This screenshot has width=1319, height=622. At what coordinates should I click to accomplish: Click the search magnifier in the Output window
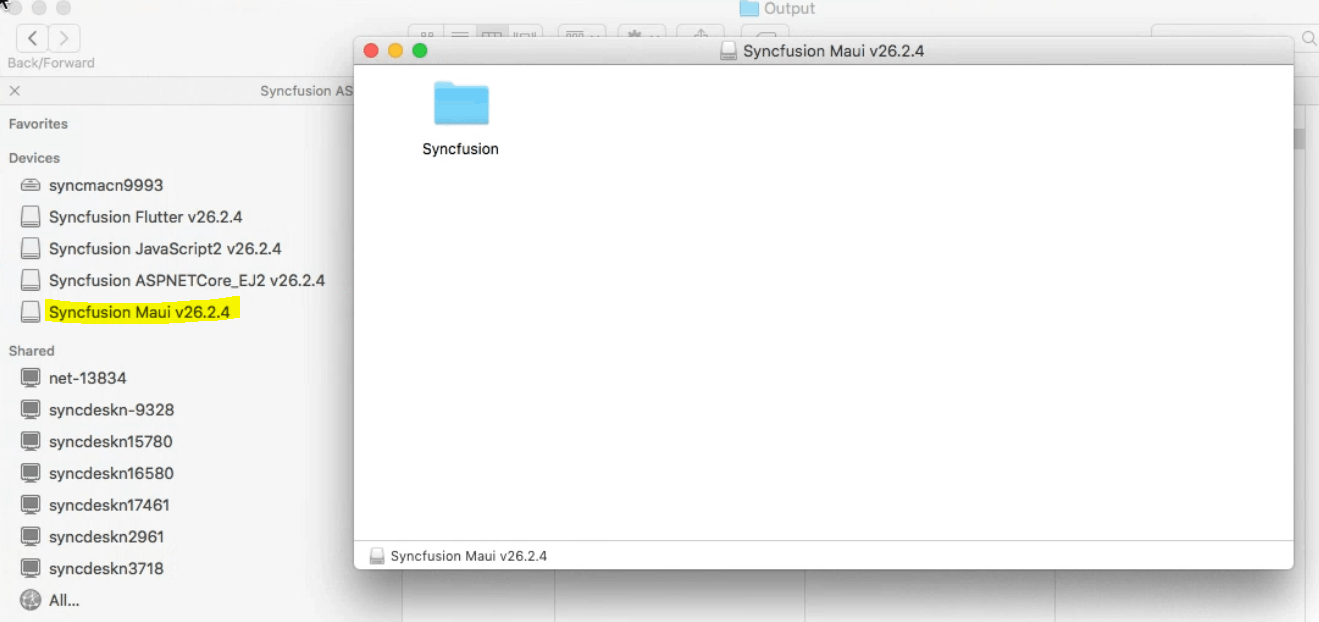(x=1309, y=39)
